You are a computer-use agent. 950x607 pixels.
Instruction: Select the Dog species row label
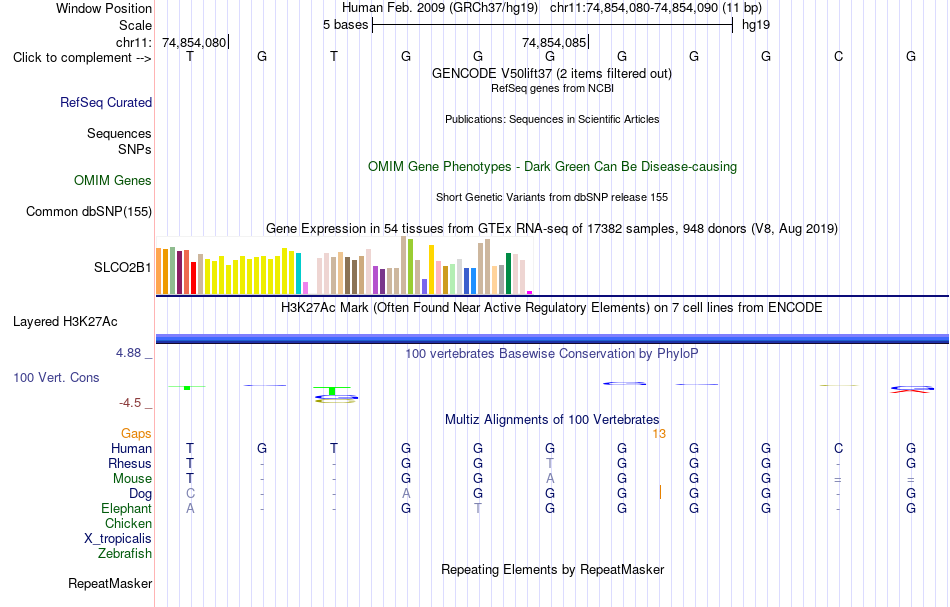(x=141, y=494)
